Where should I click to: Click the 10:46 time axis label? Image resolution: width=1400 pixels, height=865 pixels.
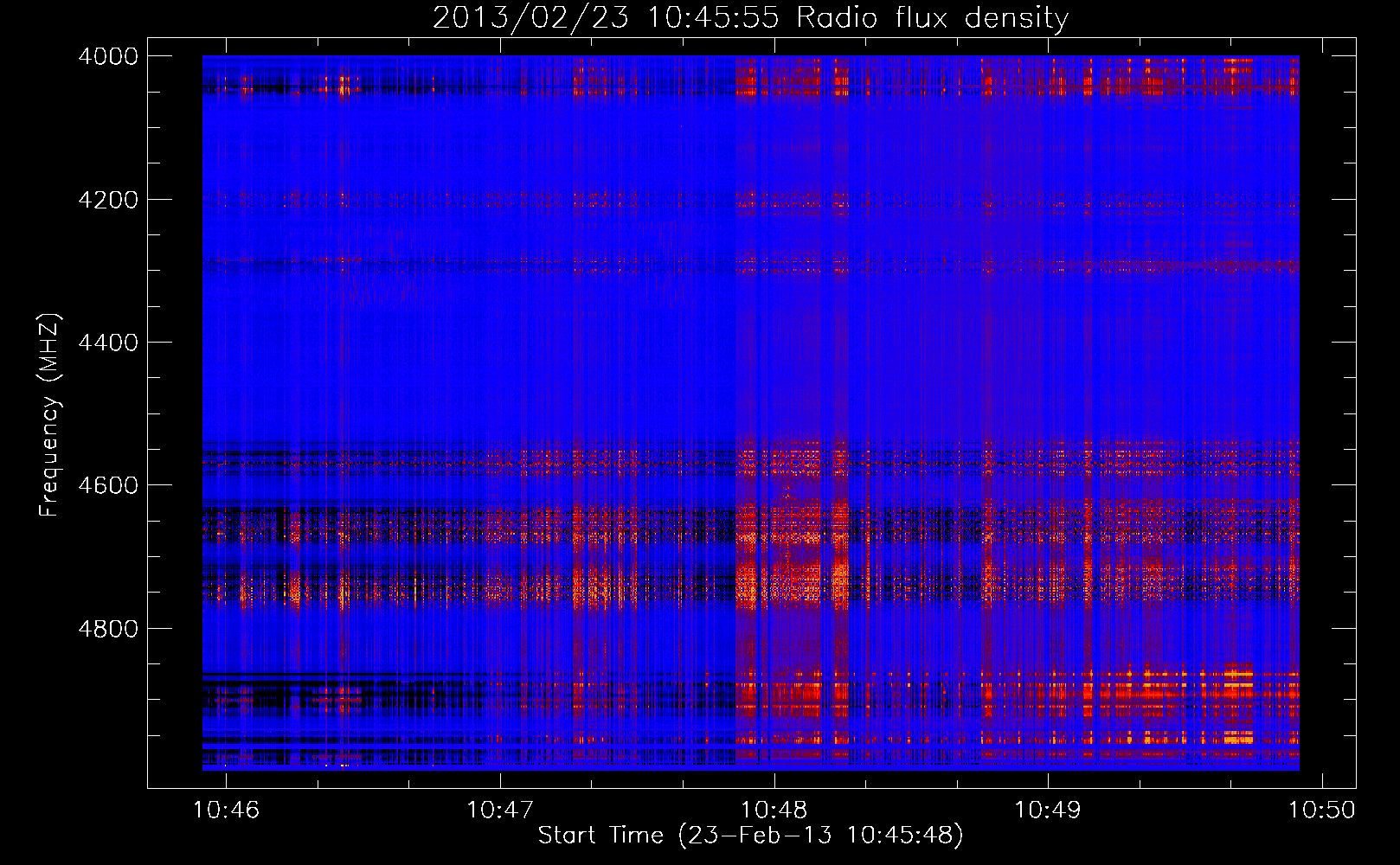tap(226, 811)
